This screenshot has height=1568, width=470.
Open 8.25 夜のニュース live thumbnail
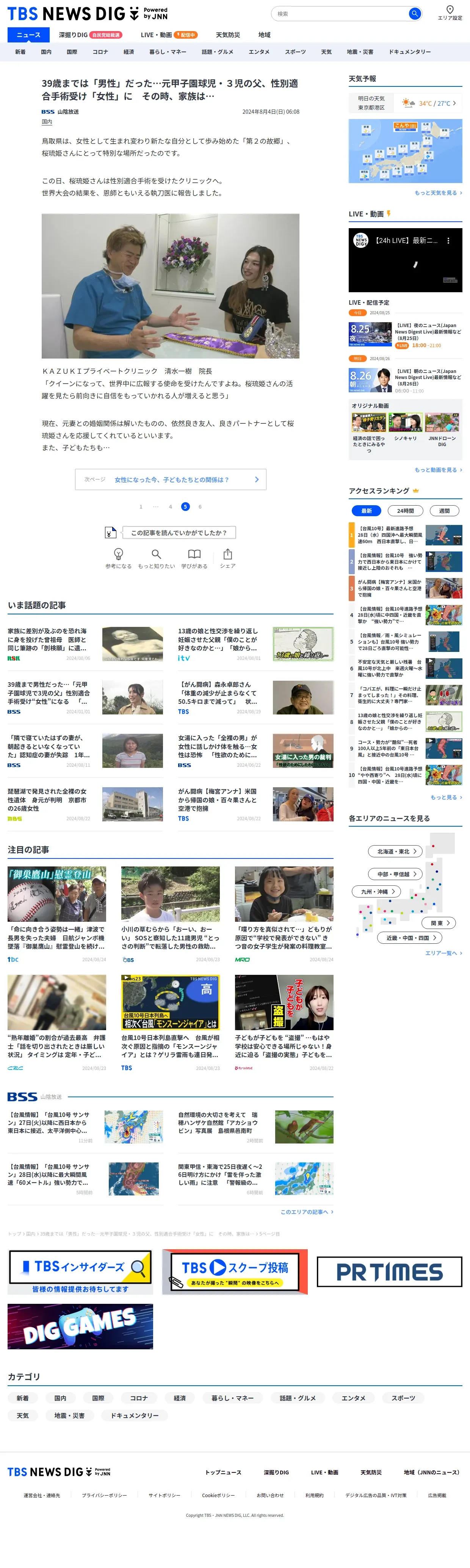pyautogui.click(x=370, y=335)
